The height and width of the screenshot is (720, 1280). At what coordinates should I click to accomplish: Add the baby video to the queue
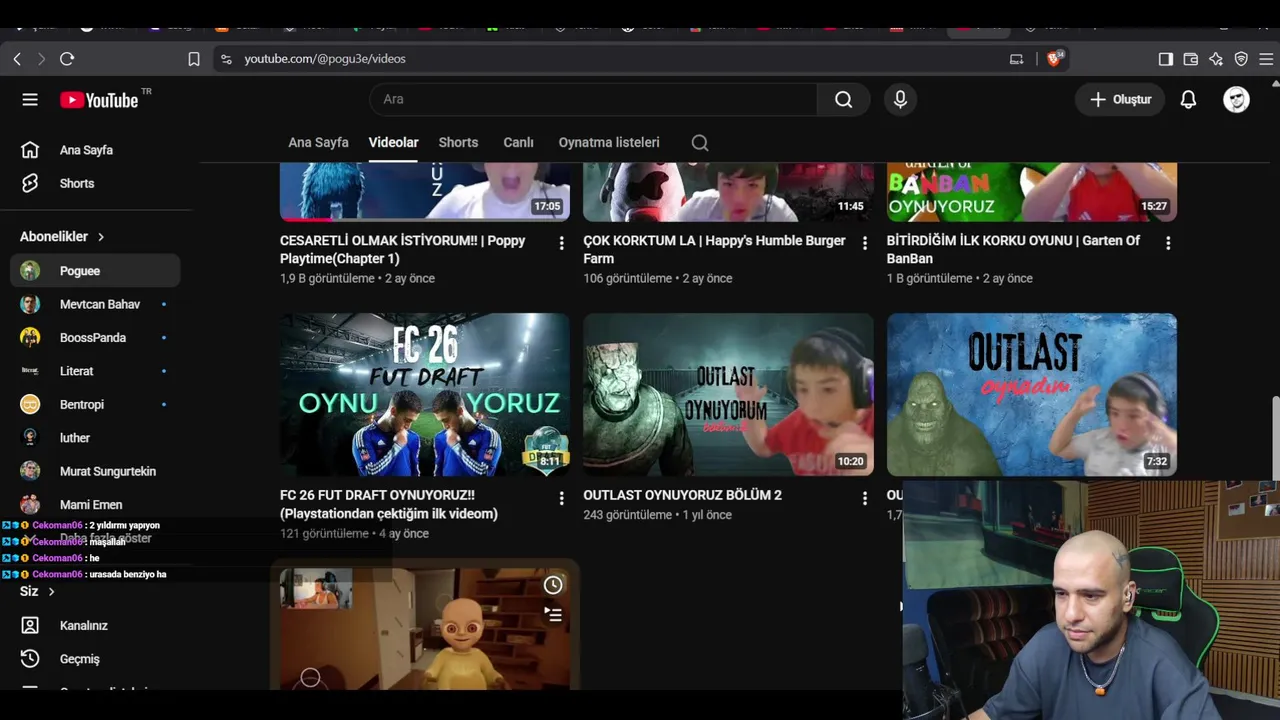(553, 614)
